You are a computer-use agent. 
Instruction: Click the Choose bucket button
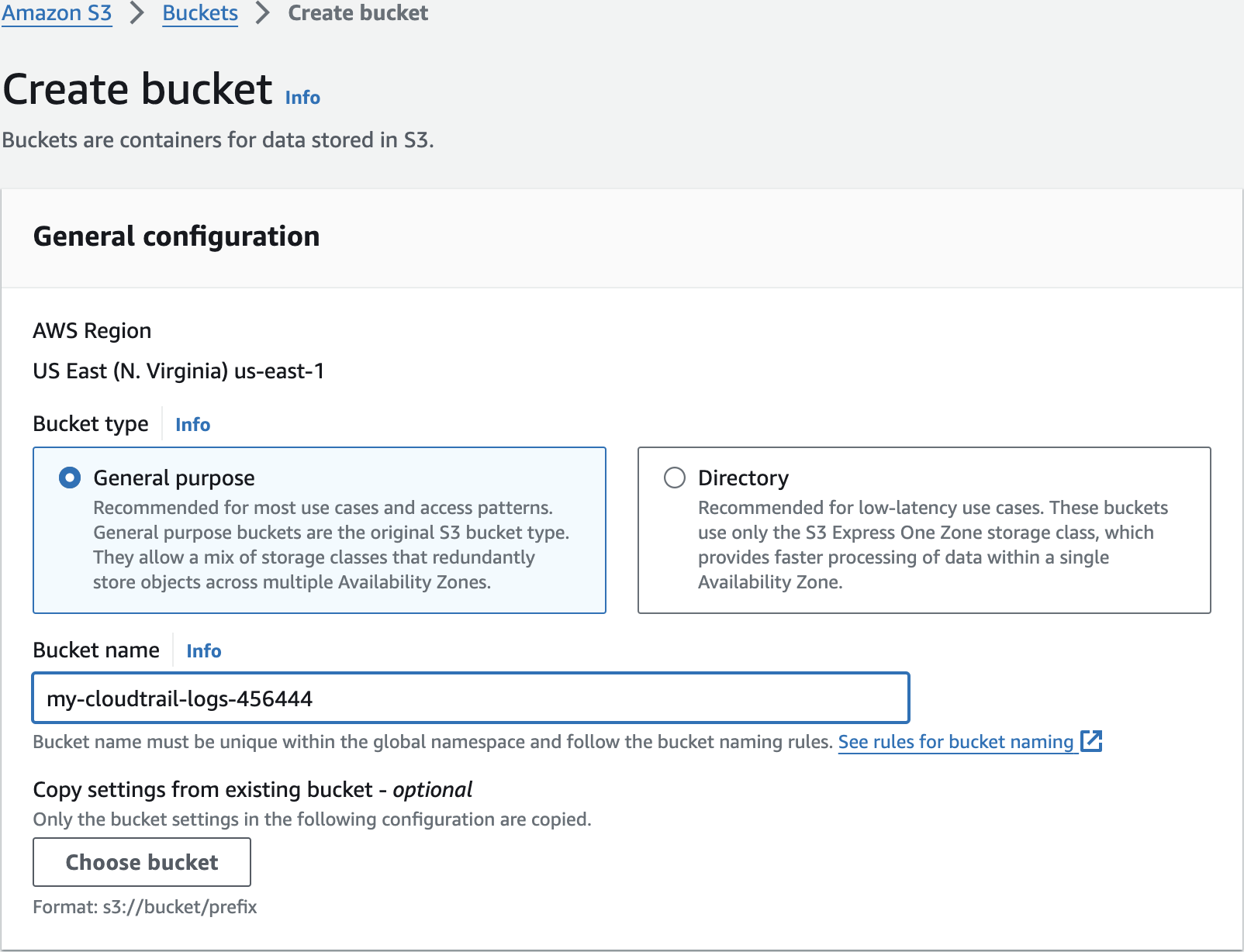(x=142, y=862)
